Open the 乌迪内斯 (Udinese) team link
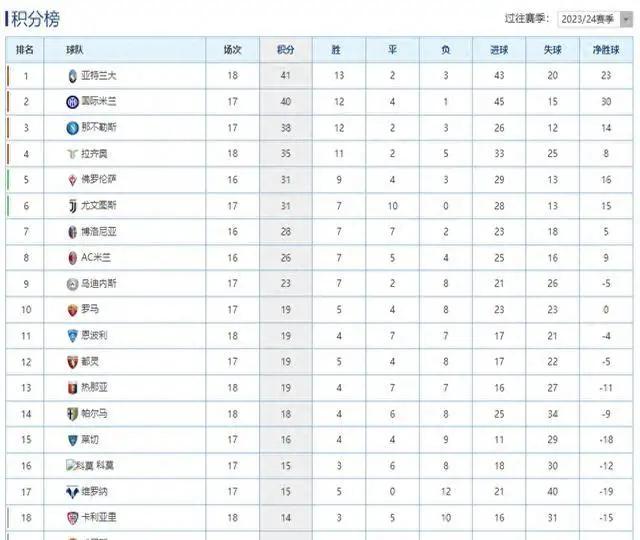 coord(98,284)
